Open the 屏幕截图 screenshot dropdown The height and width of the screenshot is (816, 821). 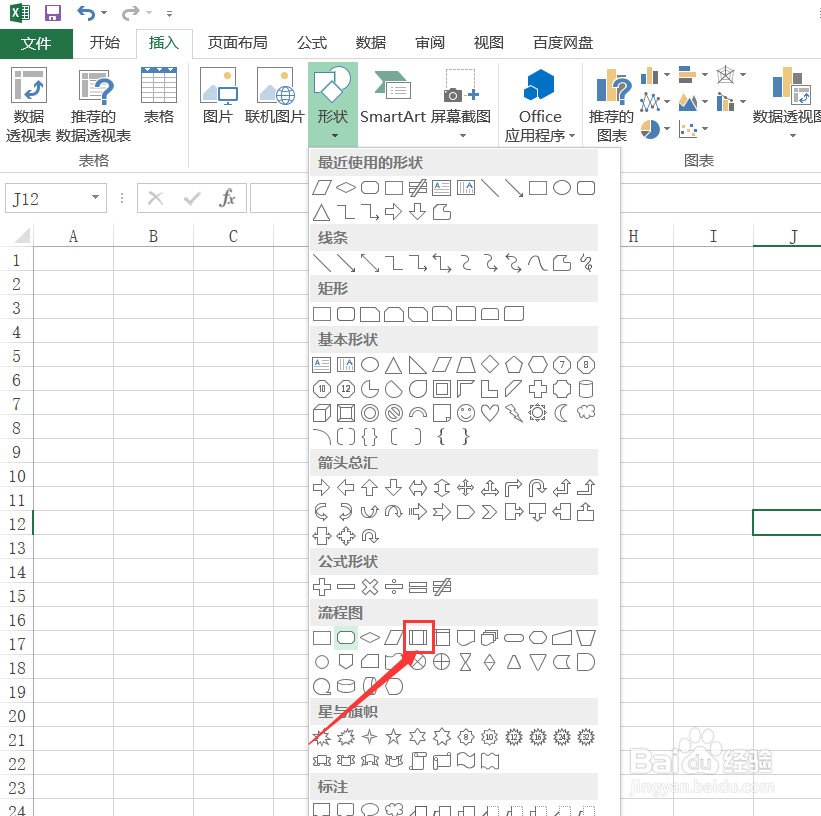(461, 104)
